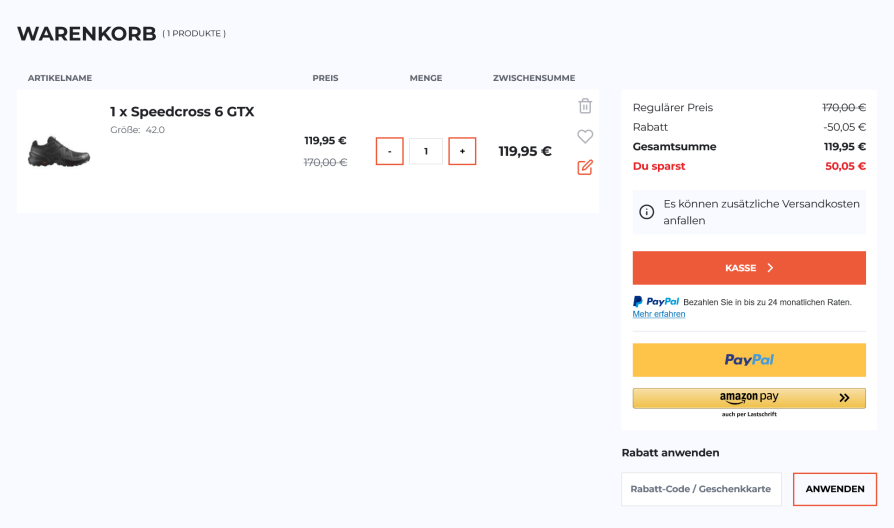894x528 pixels.
Task: Click the ZWISCHENSUMME column header
Action: pos(534,78)
